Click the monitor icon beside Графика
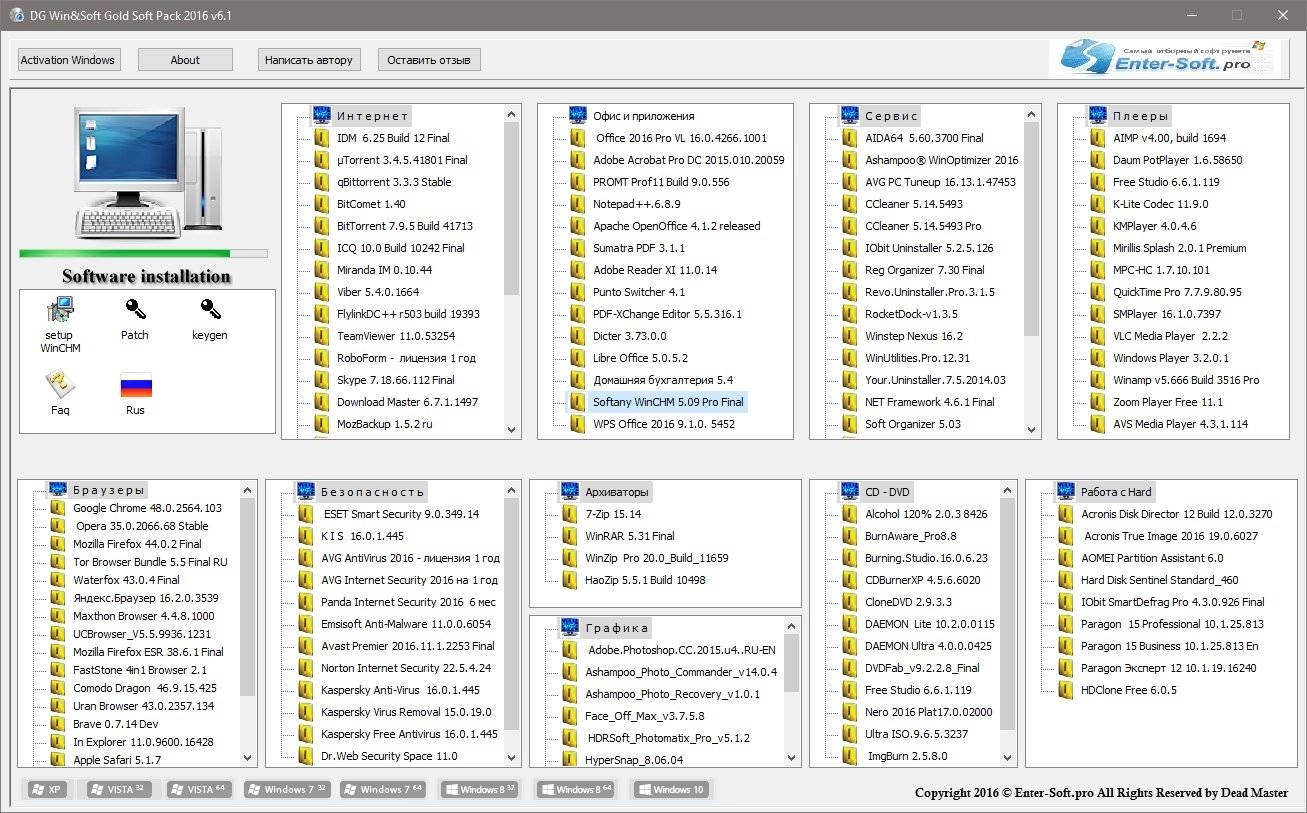 [570, 627]
